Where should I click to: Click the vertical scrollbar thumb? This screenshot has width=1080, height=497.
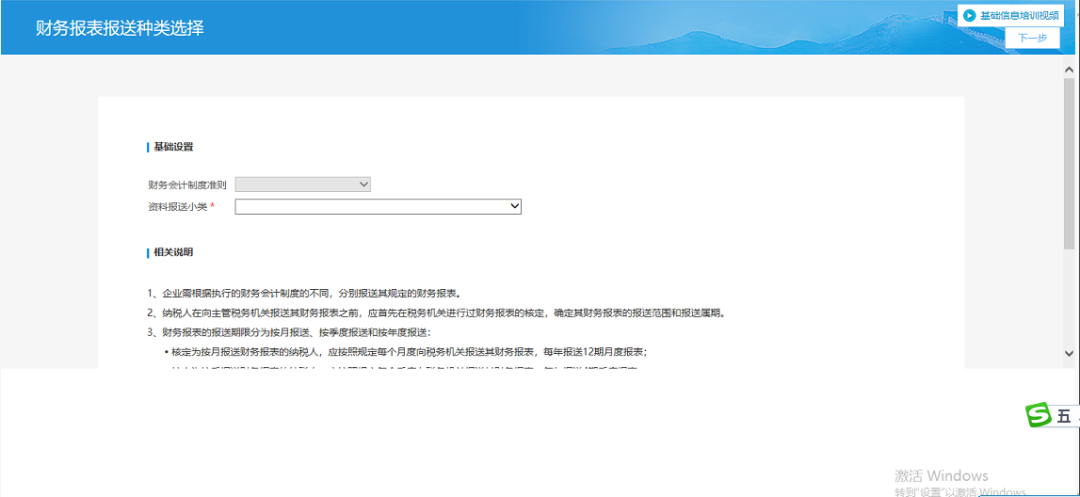click(x=1069, y=163)
